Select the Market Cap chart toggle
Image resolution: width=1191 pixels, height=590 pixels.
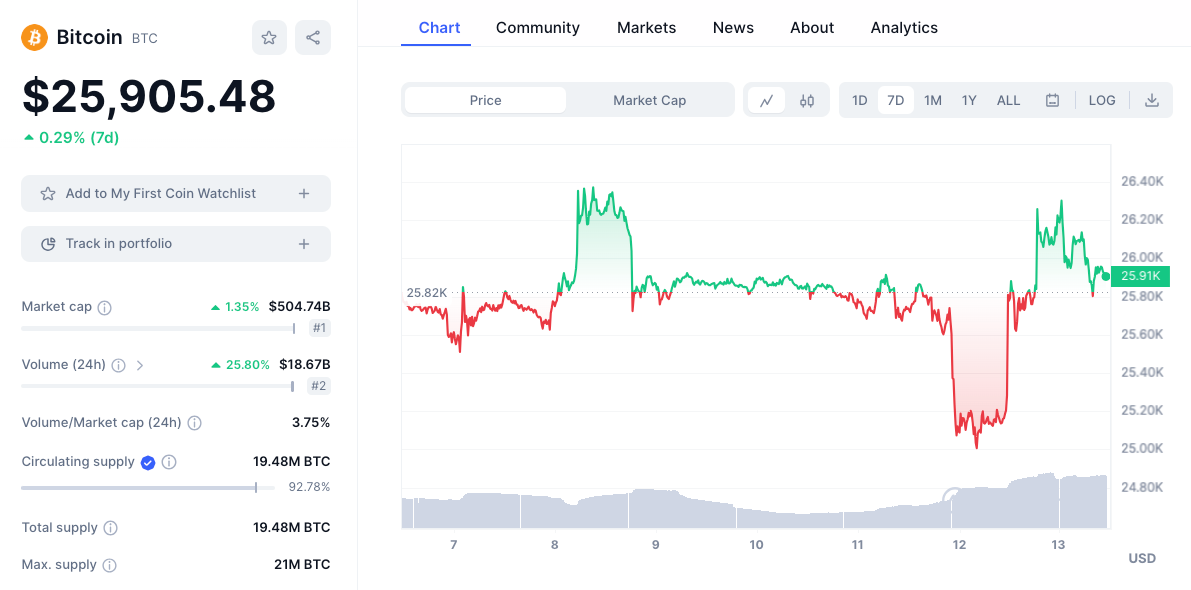tap(649, 100)
